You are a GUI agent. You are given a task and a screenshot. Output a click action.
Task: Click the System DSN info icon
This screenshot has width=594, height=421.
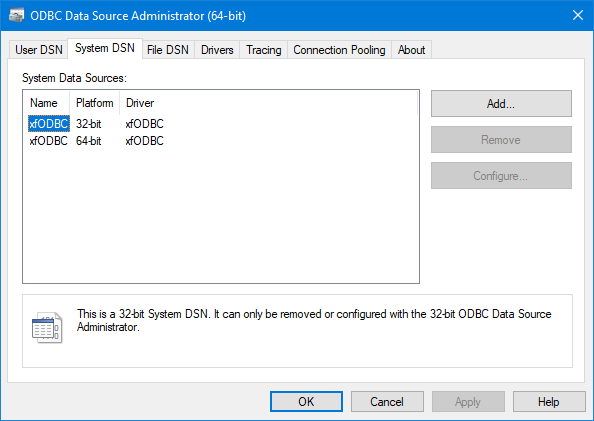(47, 327)
